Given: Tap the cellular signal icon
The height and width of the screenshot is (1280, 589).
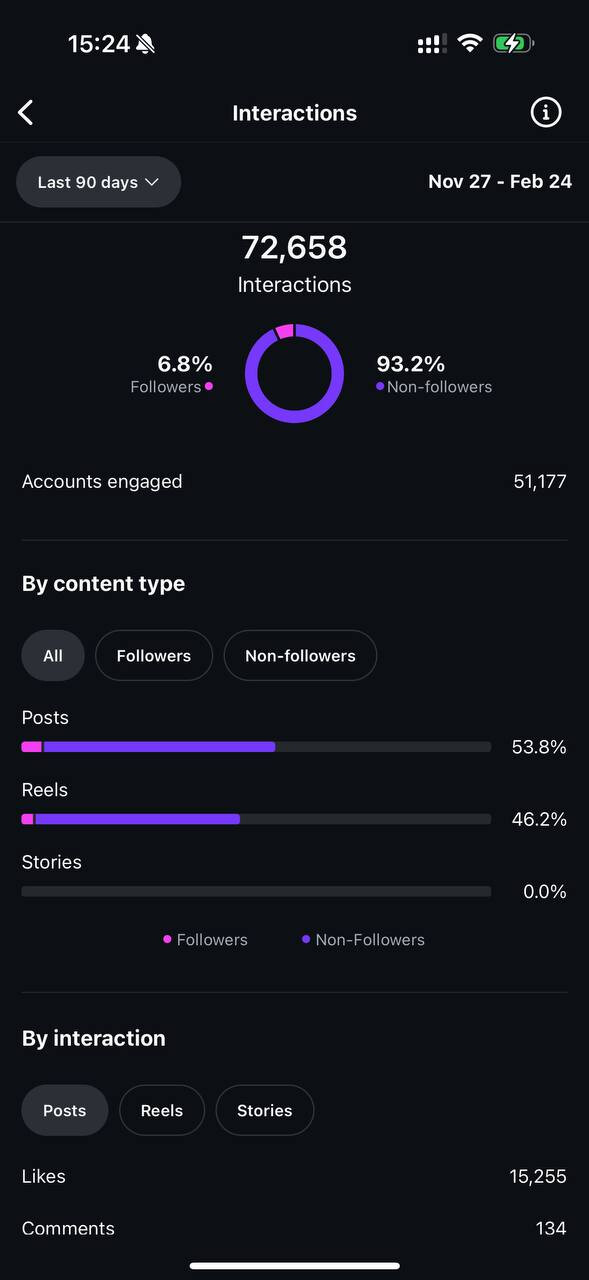Looking at the screenshot, I should [x=431, y=44].
